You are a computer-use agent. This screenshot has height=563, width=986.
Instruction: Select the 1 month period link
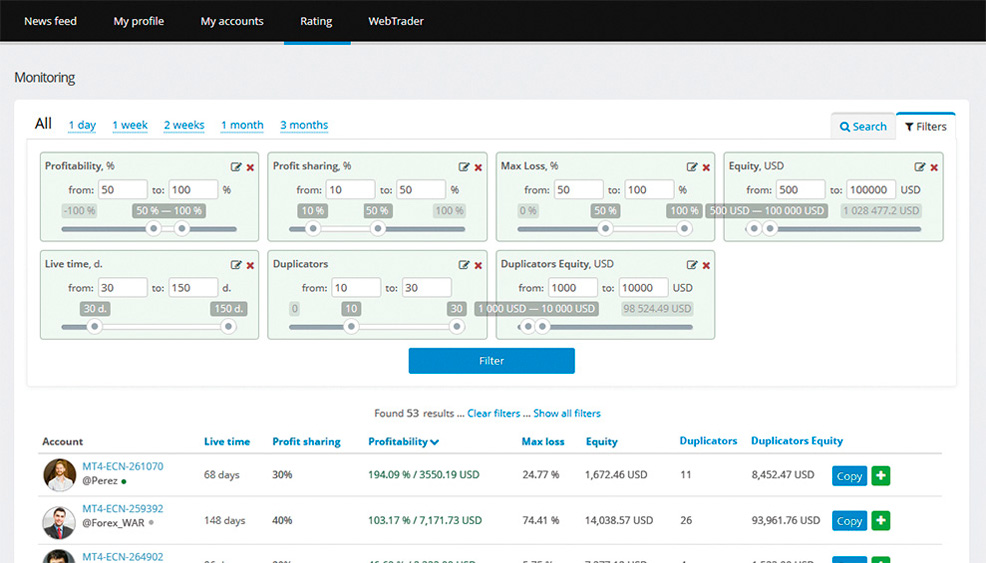[x=242, y=125]
